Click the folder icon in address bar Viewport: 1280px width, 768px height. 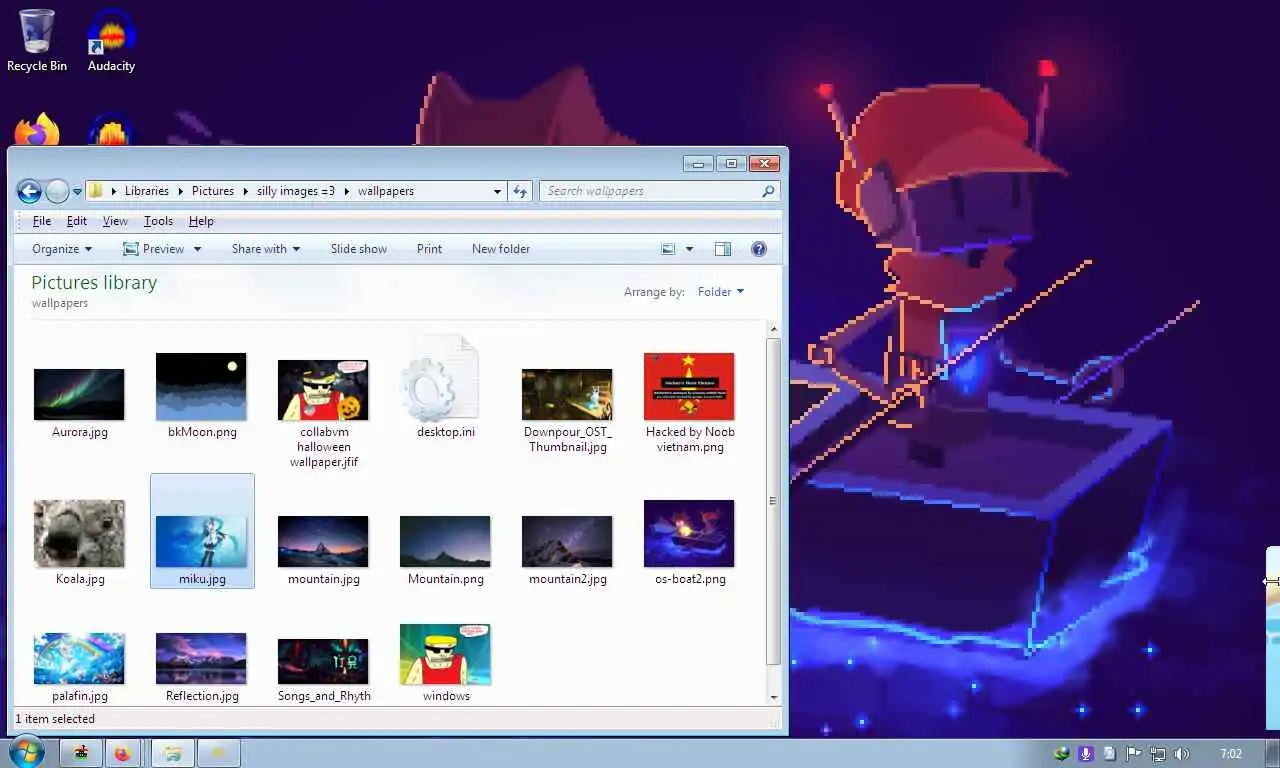[x=96, y=191]
